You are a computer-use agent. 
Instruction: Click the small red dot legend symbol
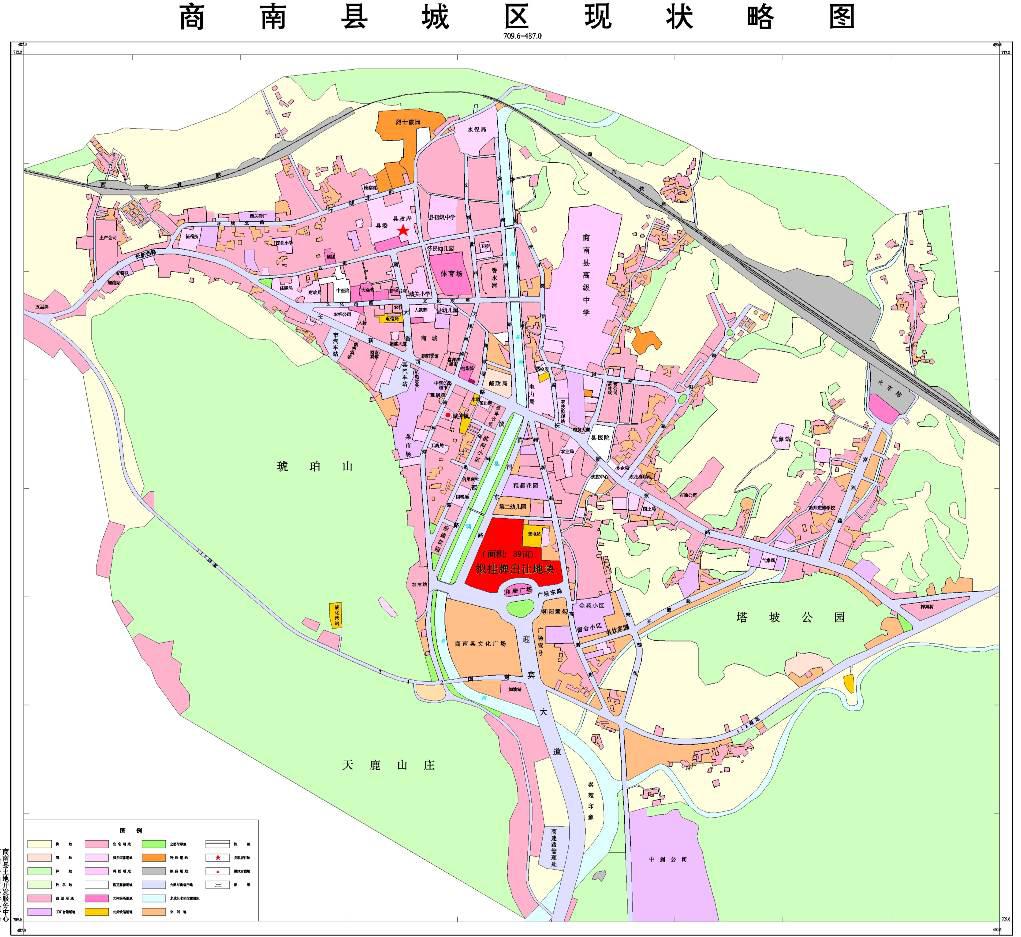click(218, 871)
